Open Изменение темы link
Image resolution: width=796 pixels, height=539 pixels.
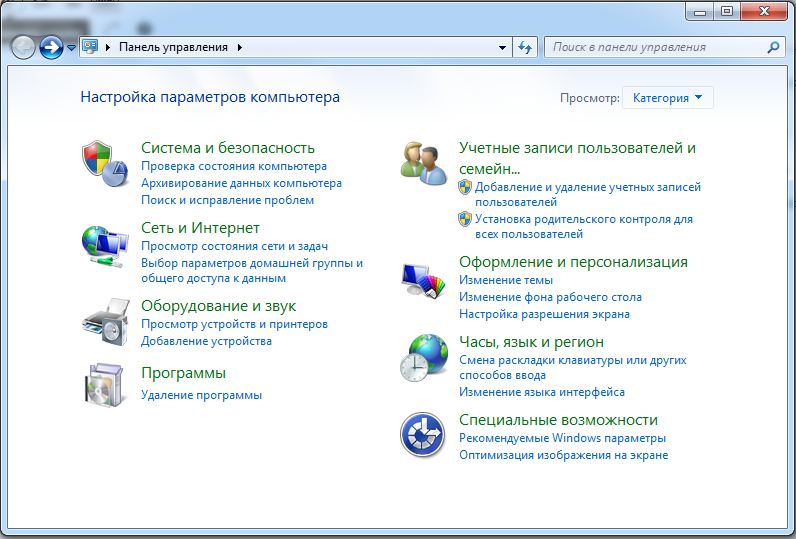(505, 280)
